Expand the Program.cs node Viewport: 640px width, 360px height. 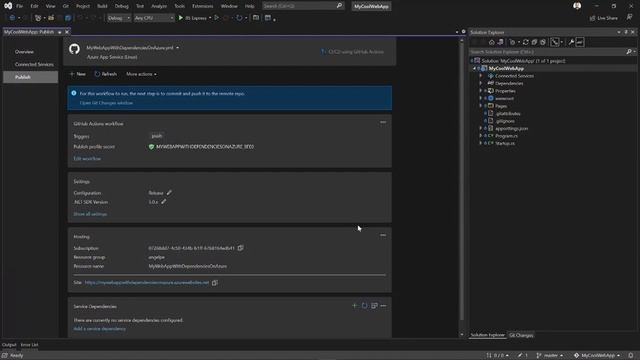tap(481, 136)
